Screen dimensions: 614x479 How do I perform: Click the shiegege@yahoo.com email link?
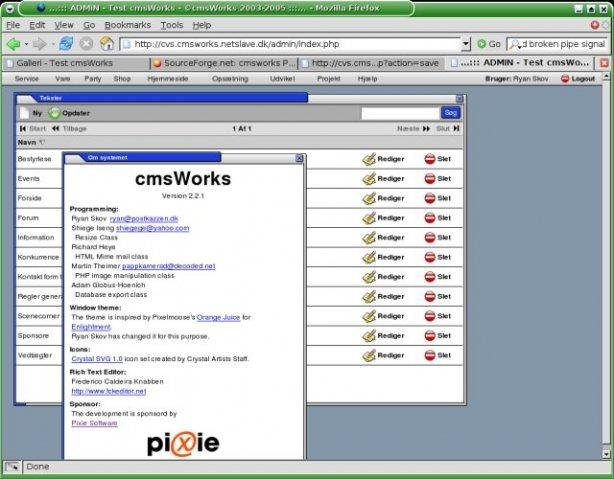click(152, 228)
